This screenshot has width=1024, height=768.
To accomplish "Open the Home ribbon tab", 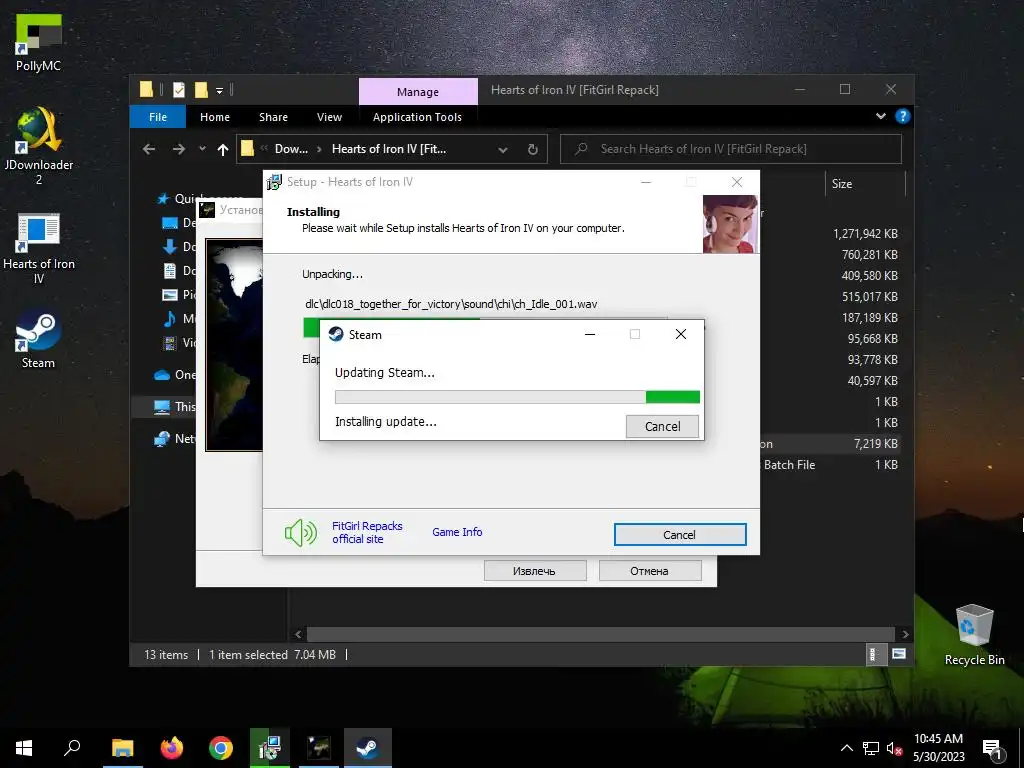I will [x=215, y=117].
